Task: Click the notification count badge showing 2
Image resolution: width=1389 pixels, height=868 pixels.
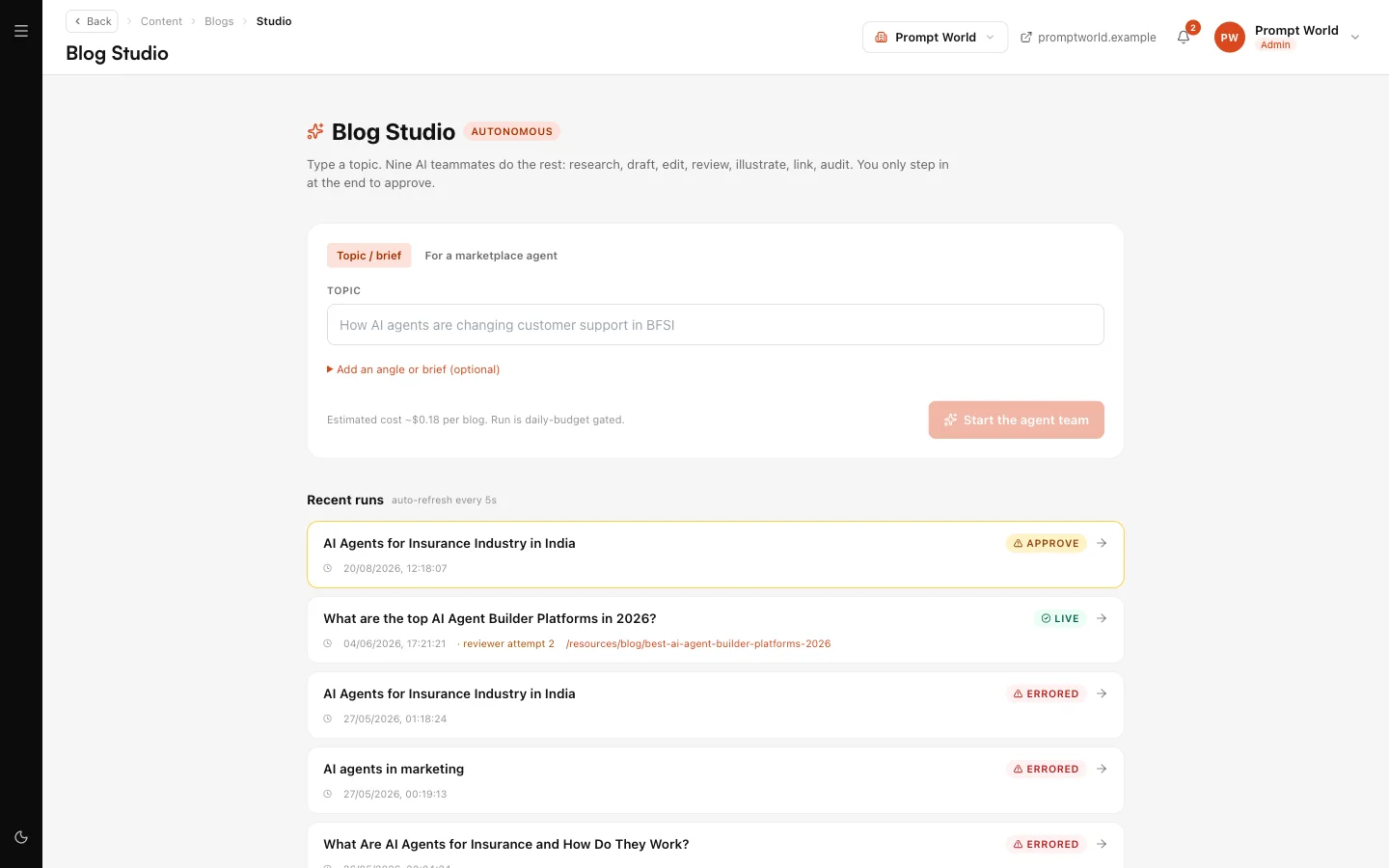Action: (x=1193, y=28)
